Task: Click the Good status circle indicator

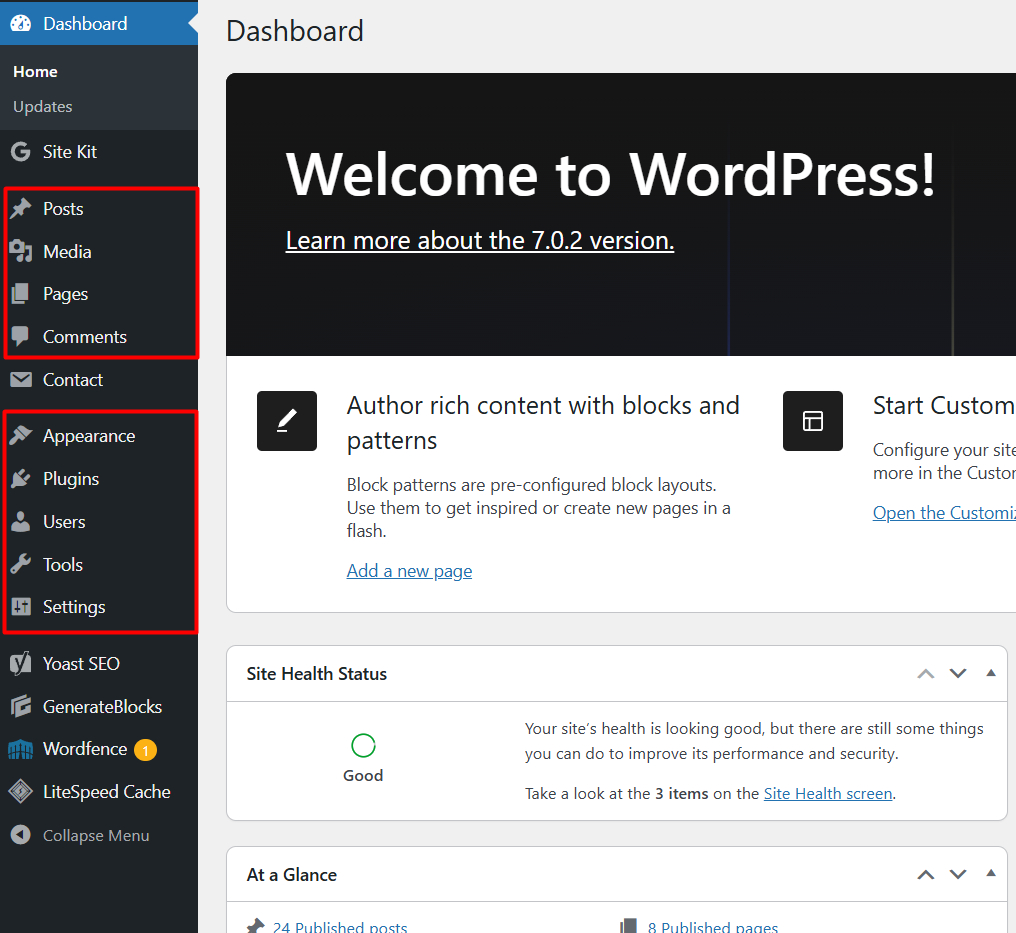Action: [x=363, y=745]
